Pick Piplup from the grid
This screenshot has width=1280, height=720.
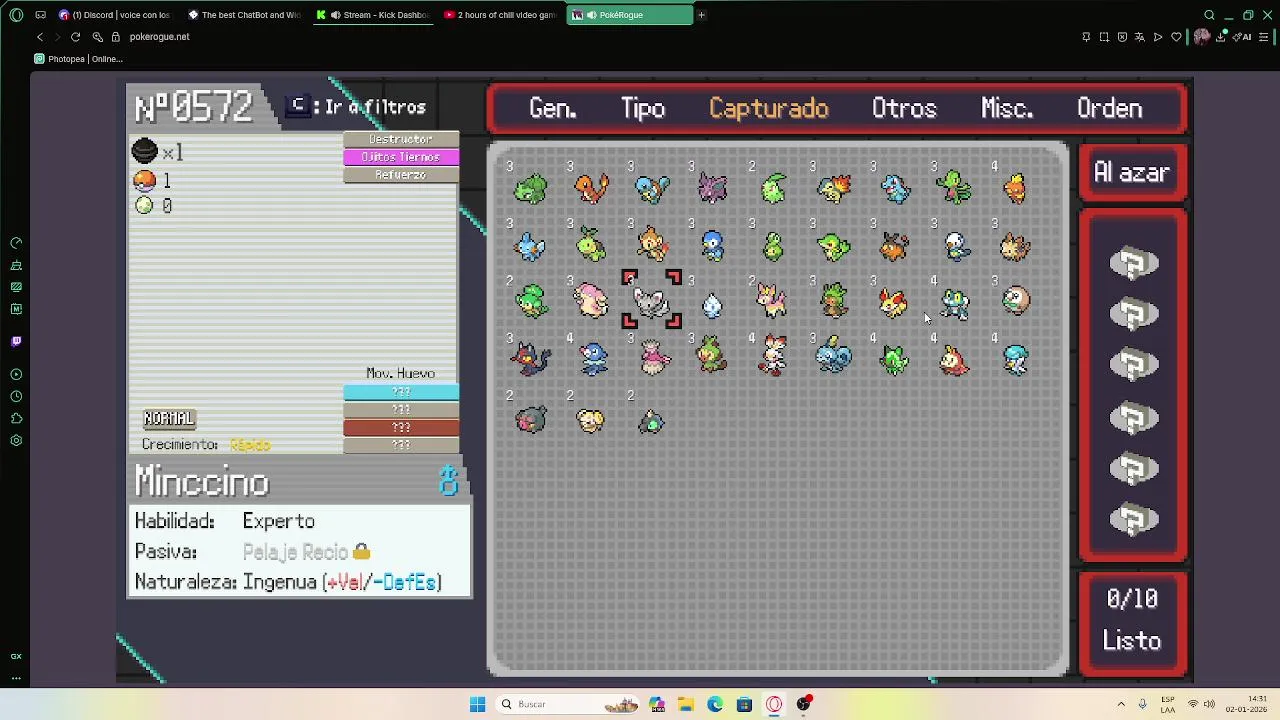(x=713, y=245)
